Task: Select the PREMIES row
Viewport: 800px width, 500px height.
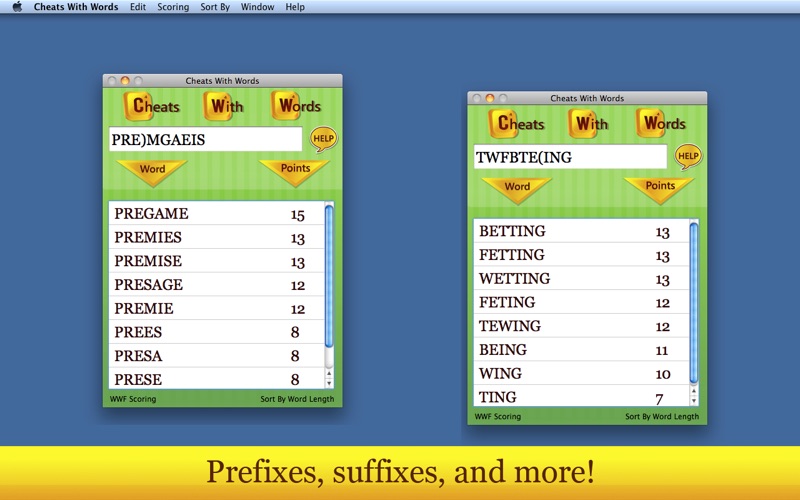Action: tap(216, 237)
